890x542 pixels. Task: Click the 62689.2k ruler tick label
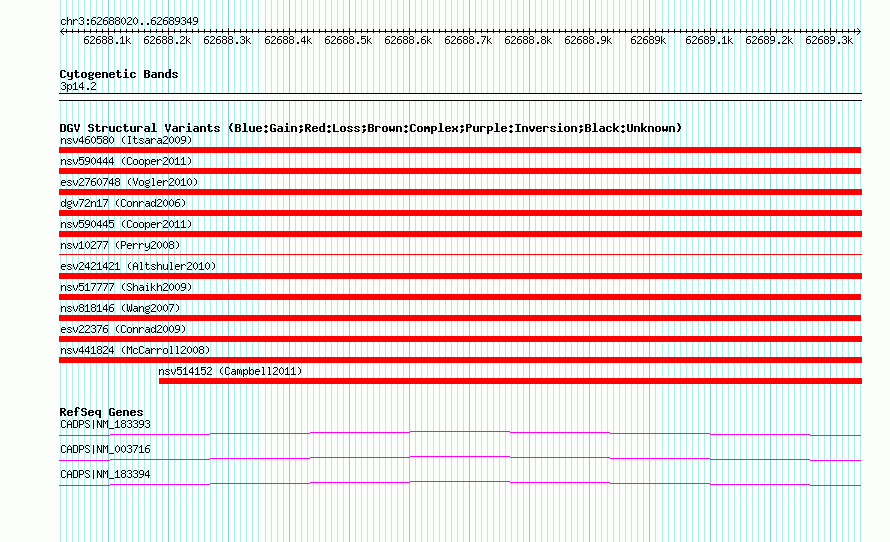point(769,41)
